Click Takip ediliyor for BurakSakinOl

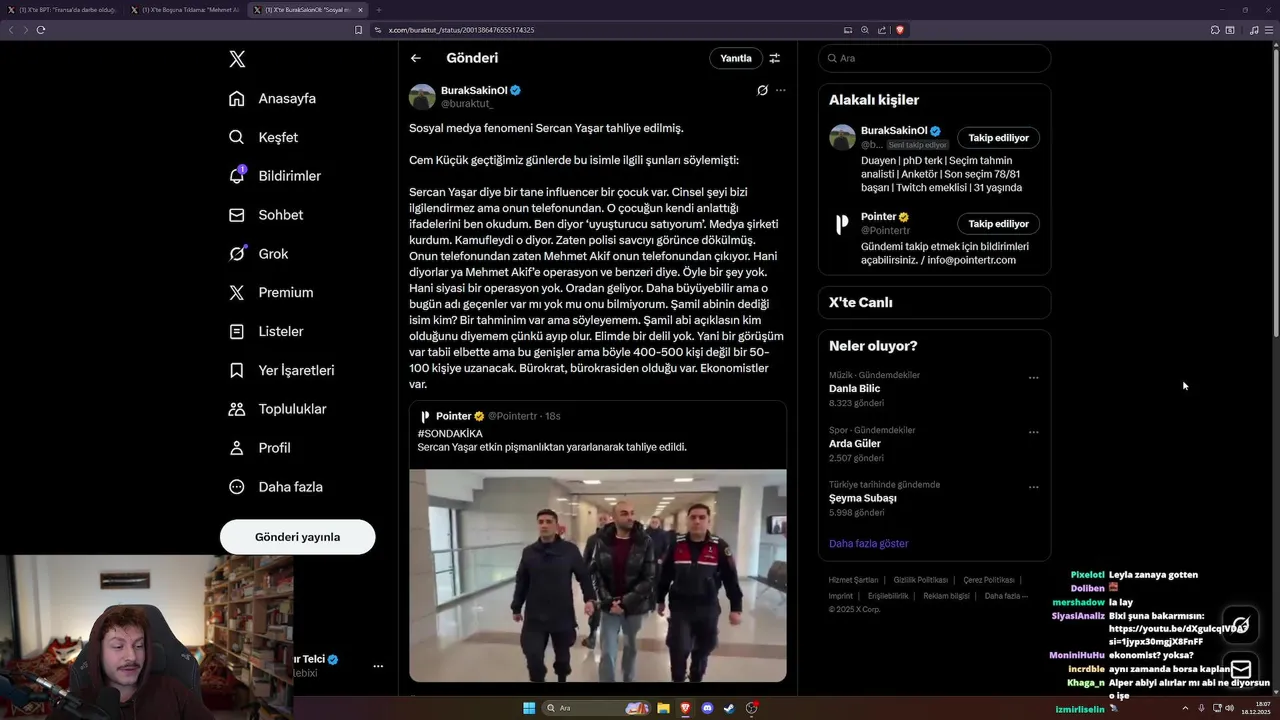pyautogui.click(x=998, y=138)
